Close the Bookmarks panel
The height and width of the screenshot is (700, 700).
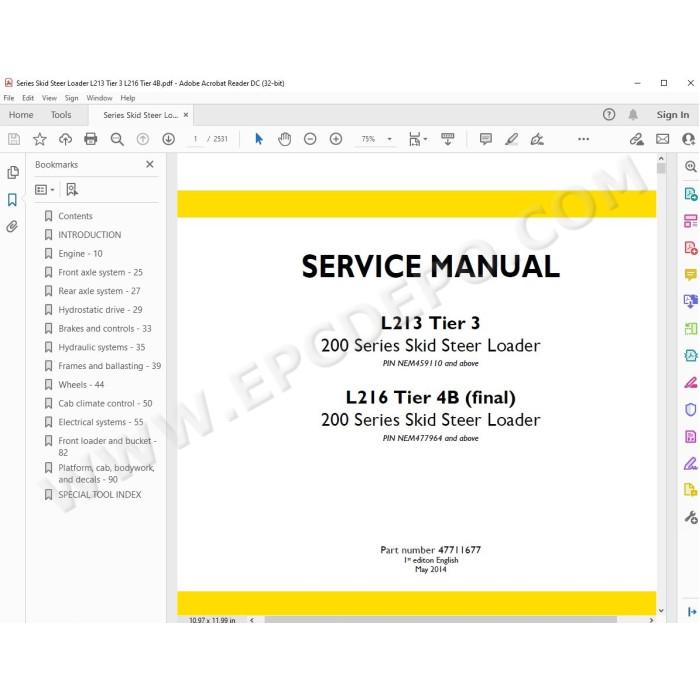150,164
